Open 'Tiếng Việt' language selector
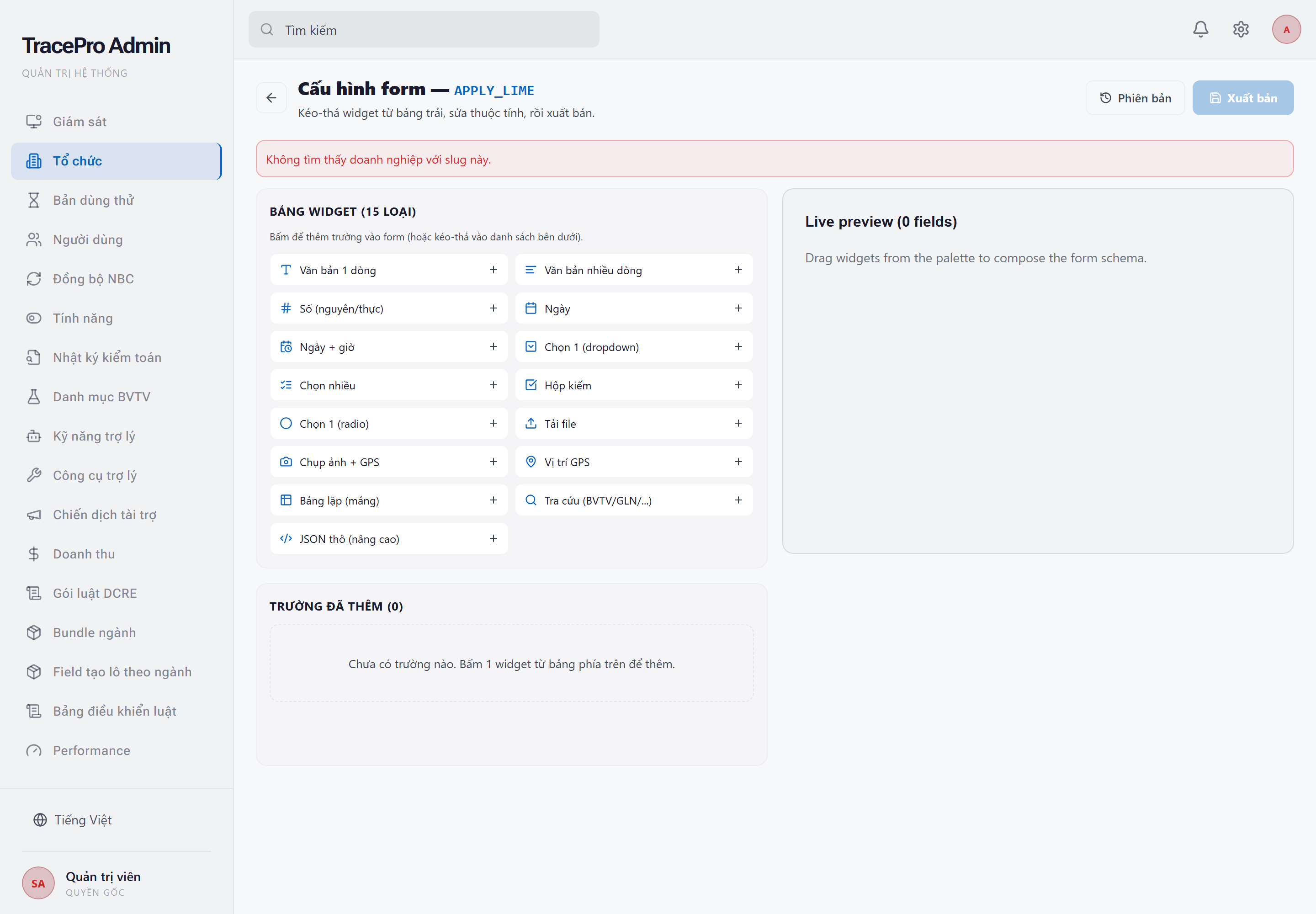This screenshot has width=1316, height=914. point(72,819)
